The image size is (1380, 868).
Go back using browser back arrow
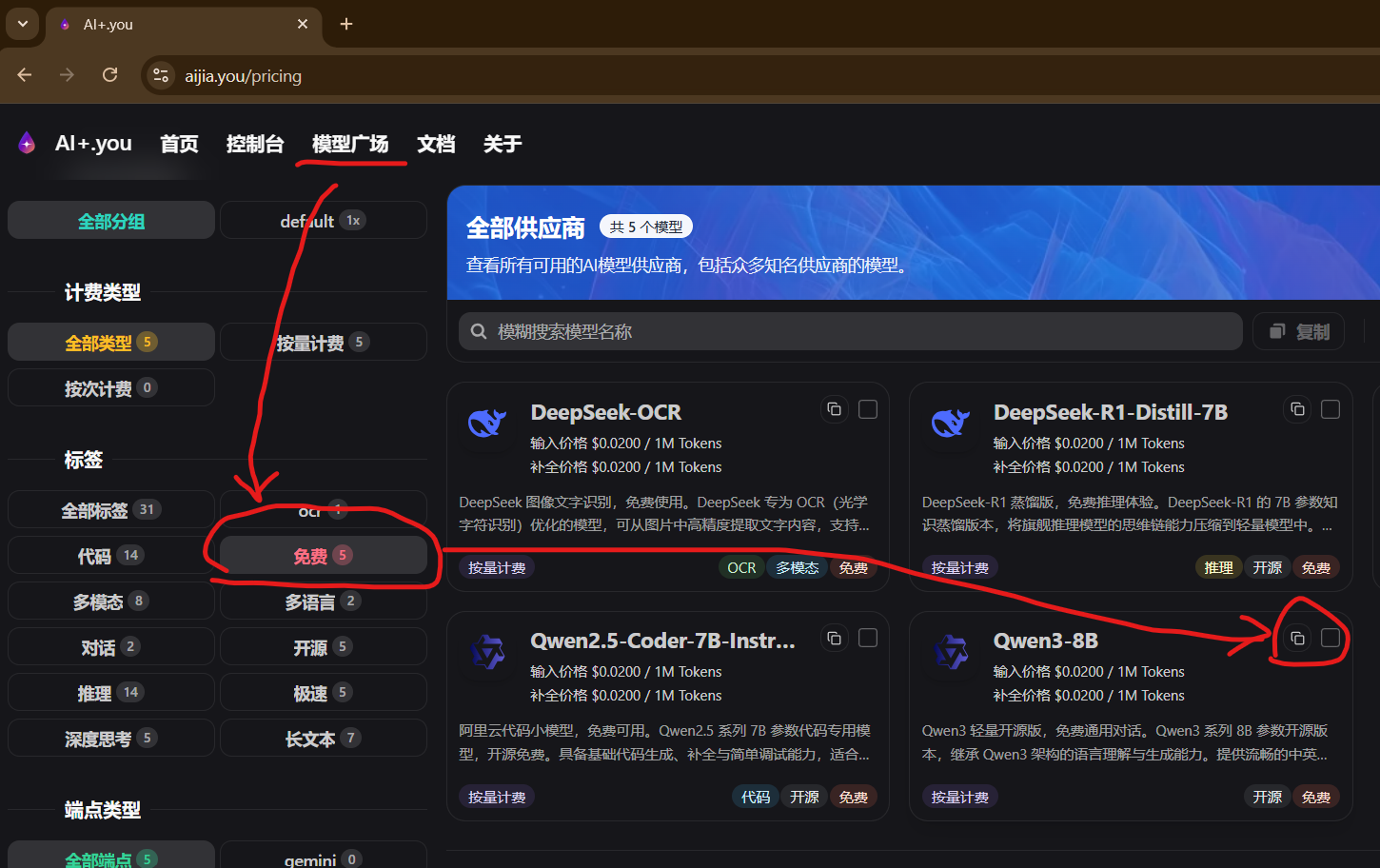coord(25,75)
